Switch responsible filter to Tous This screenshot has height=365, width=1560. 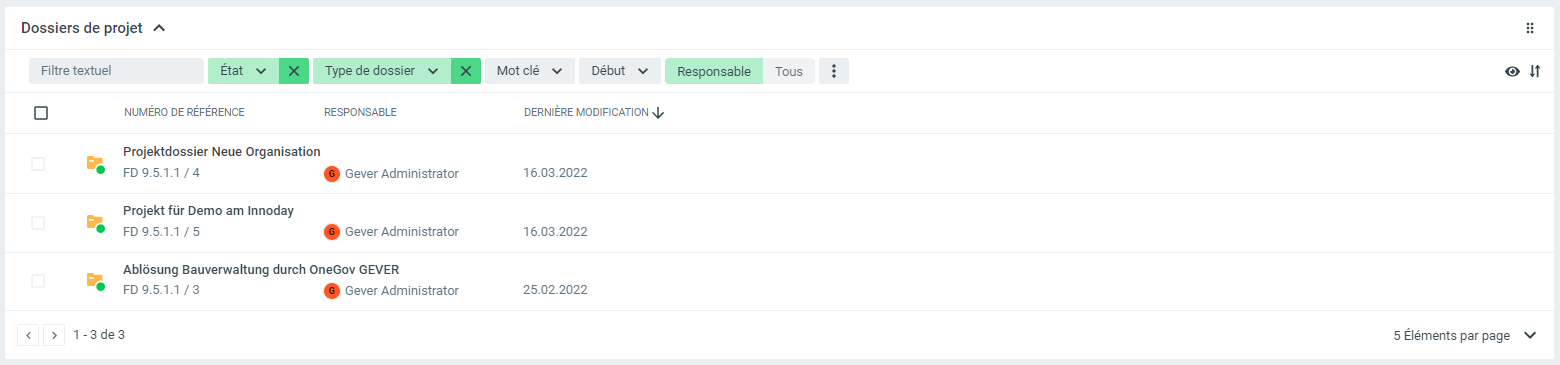pyautogui.click(x=789, y=71)
